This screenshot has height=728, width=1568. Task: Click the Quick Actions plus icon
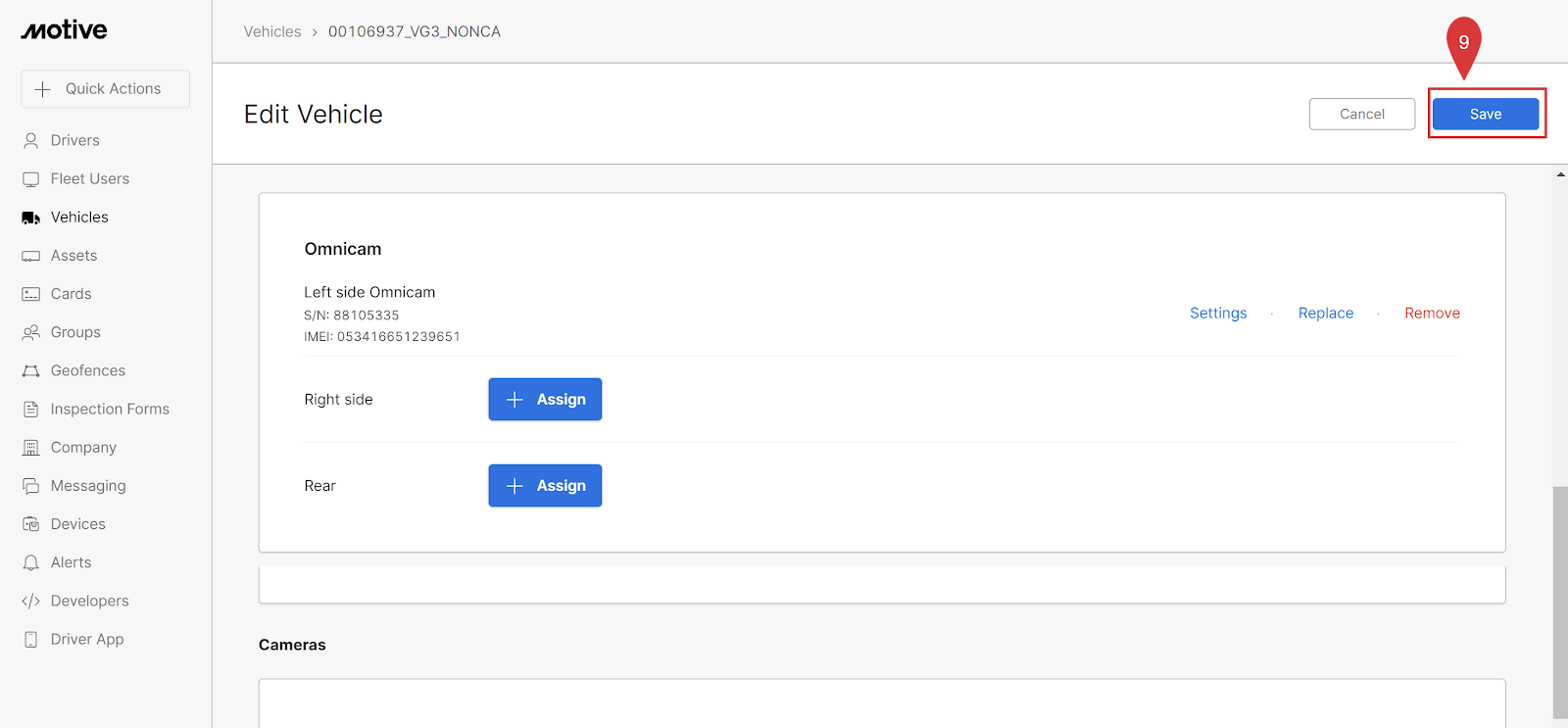coord(43,89)
